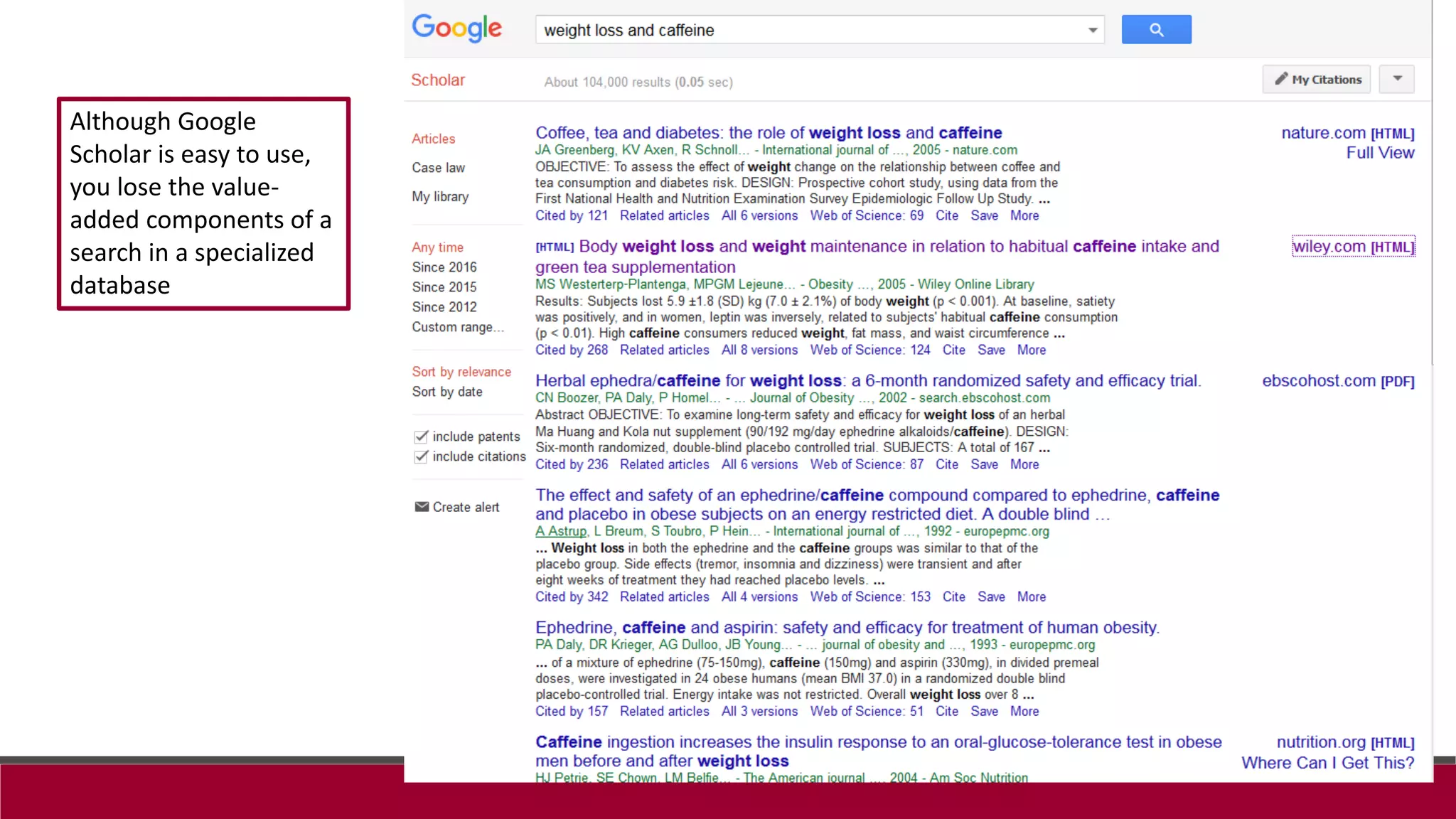Click Related articles under Cited by 121
Viewport: 1456px width, 819px height.
[664, 215]
